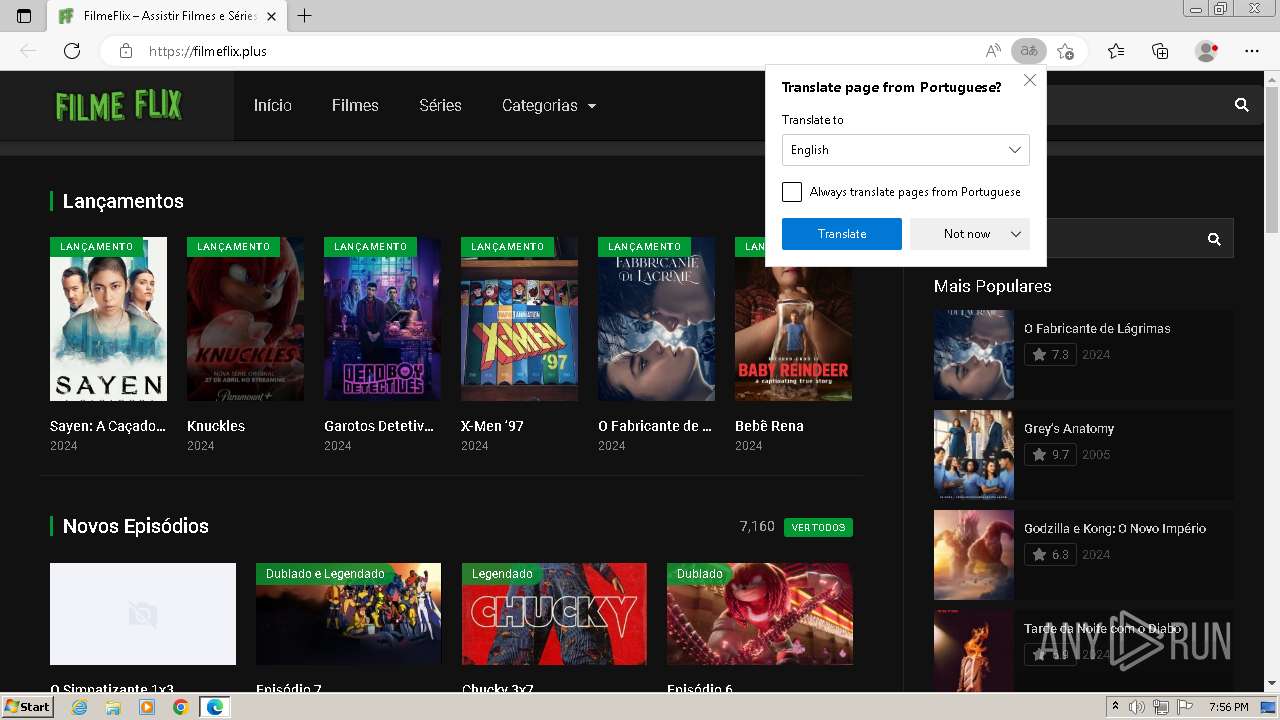
Task: Open the Séries menu item
Action: [x=440, y=105]
